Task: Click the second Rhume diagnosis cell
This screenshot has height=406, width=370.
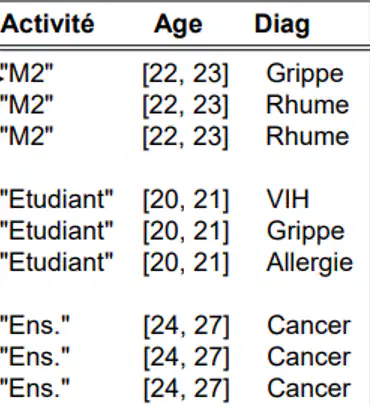Action: (307, 136)
